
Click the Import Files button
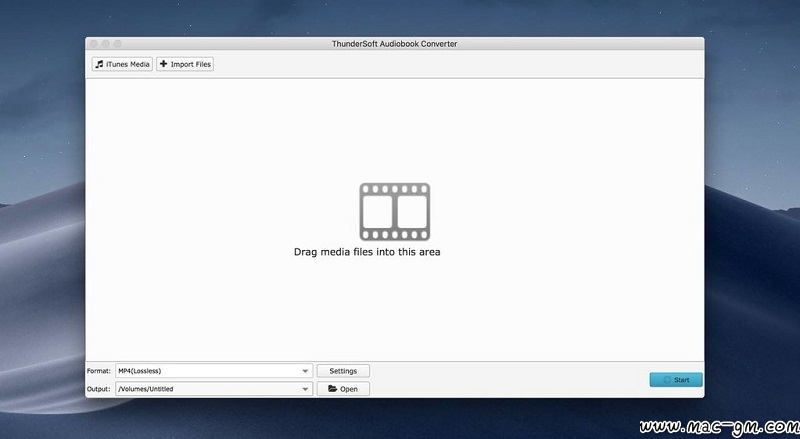[x=185, y=64]
